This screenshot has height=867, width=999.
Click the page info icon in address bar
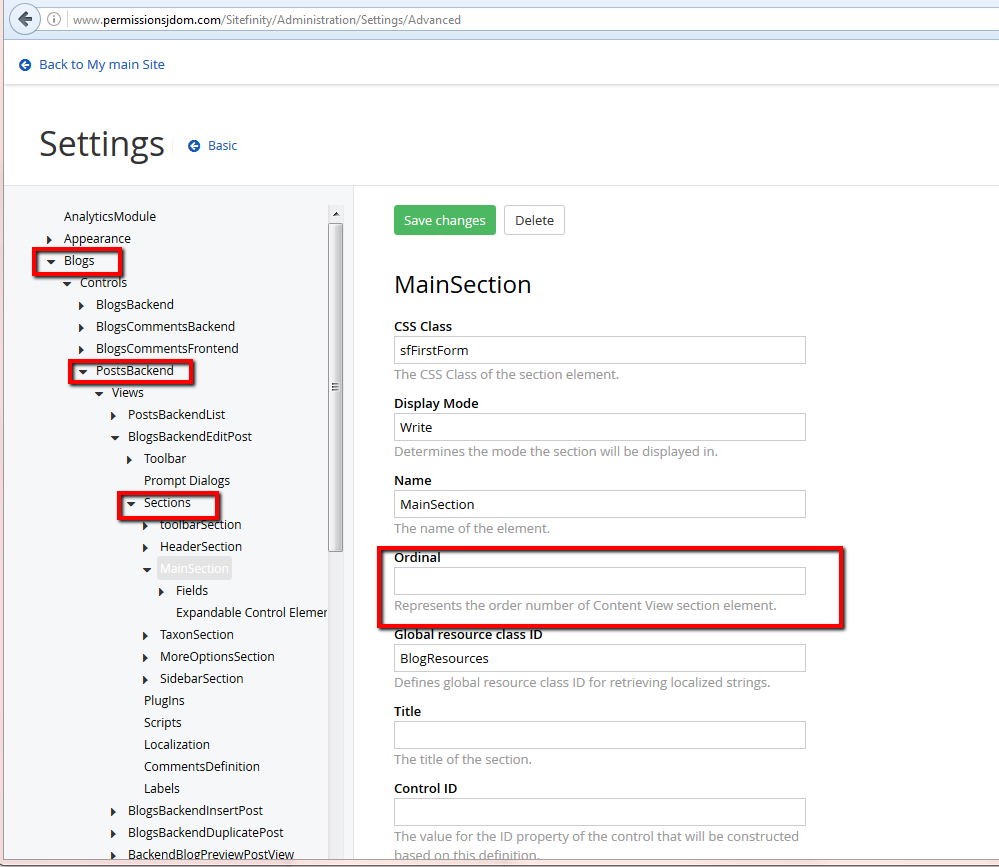click(53, 19)
